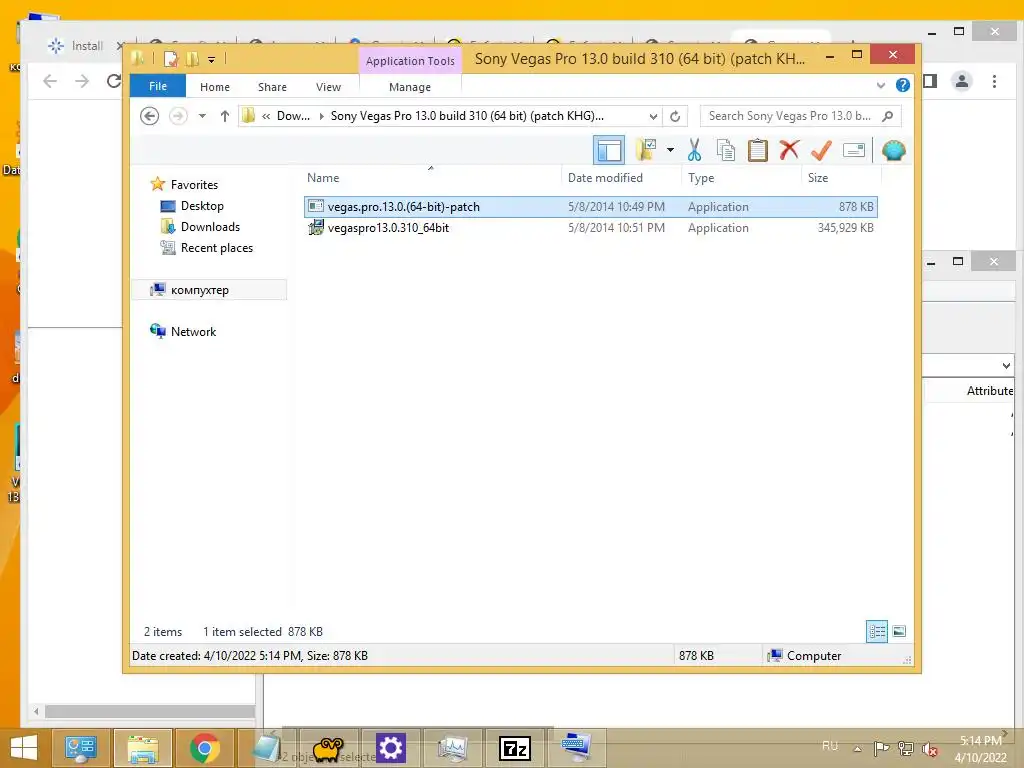Select the Application Tools contextual tab
1024x768 pixels.
(409, 61)
